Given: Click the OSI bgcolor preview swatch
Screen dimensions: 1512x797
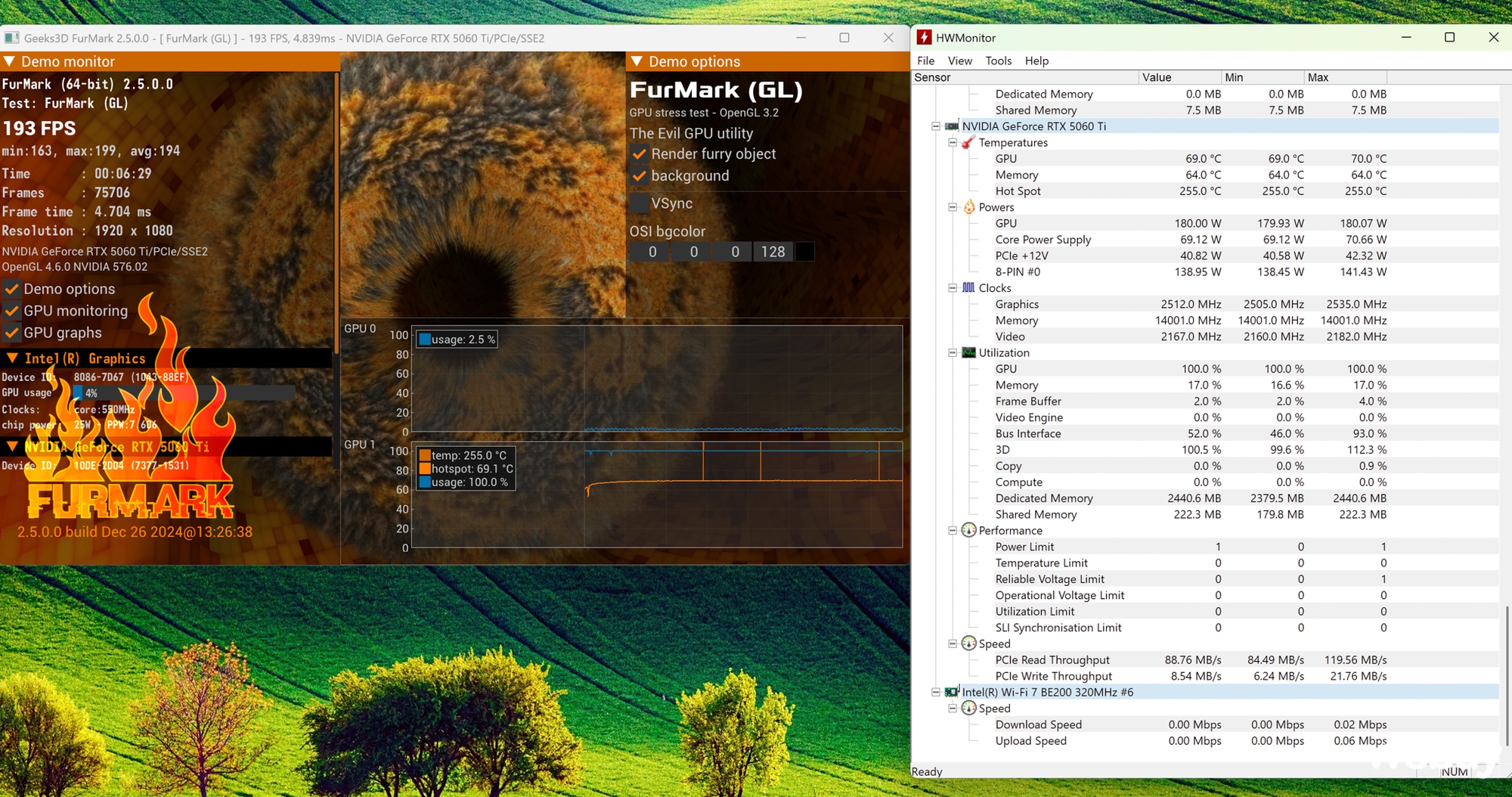Looking at the screenshot, I should tap(805, 252).
